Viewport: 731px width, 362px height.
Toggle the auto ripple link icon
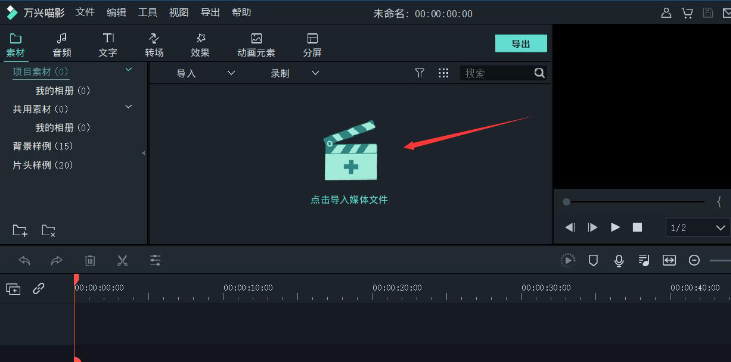point(38,289)
